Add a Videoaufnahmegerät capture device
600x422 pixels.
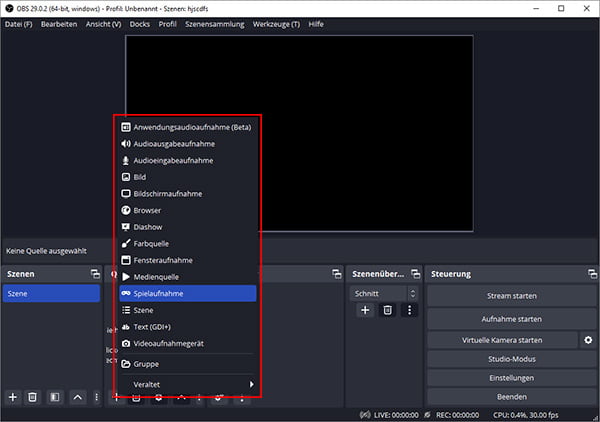pos(188,344)
